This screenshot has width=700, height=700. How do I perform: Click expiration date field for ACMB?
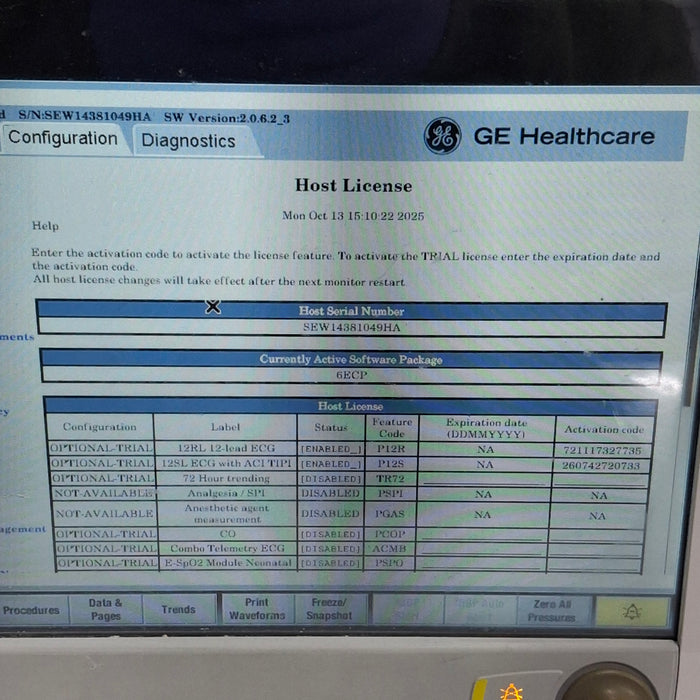480,550
